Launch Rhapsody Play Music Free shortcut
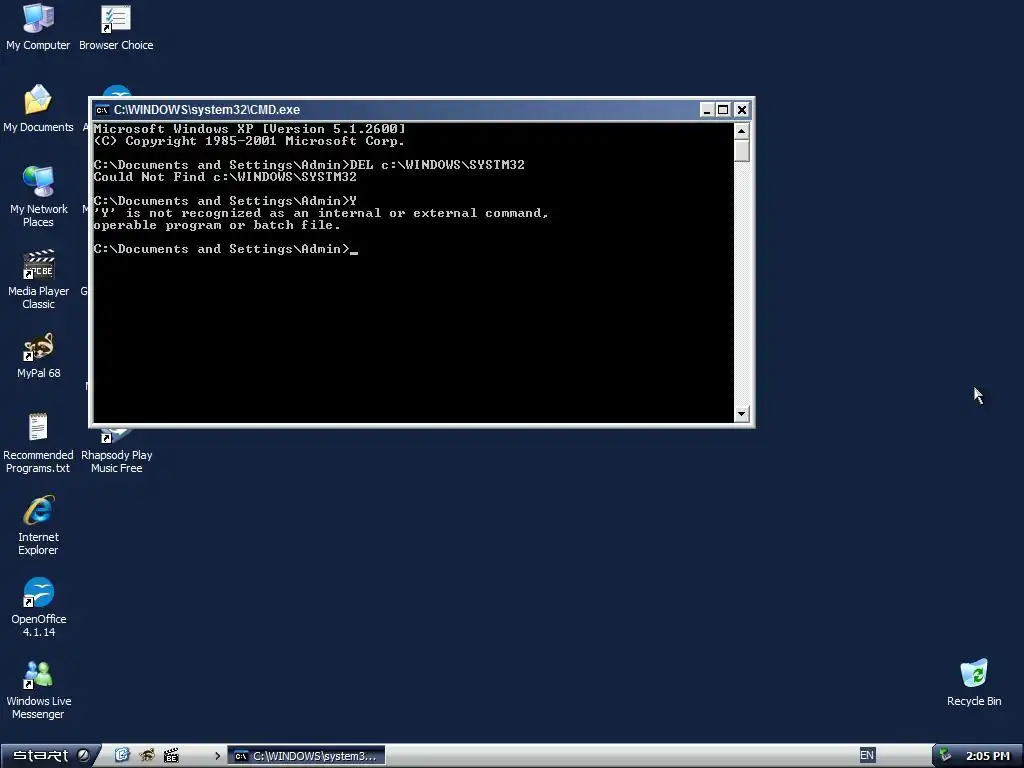The image size is (1024, 768). coord(116,451)
